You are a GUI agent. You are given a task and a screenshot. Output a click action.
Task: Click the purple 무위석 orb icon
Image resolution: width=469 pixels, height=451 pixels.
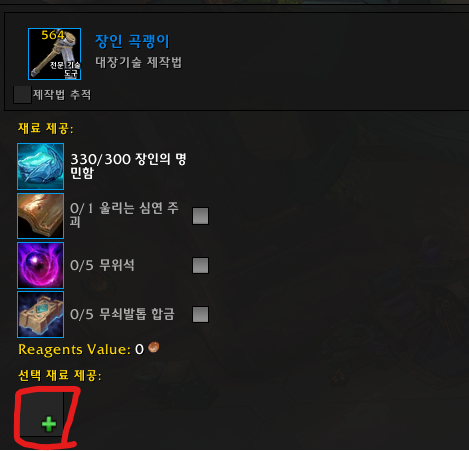tap(40, 265)
